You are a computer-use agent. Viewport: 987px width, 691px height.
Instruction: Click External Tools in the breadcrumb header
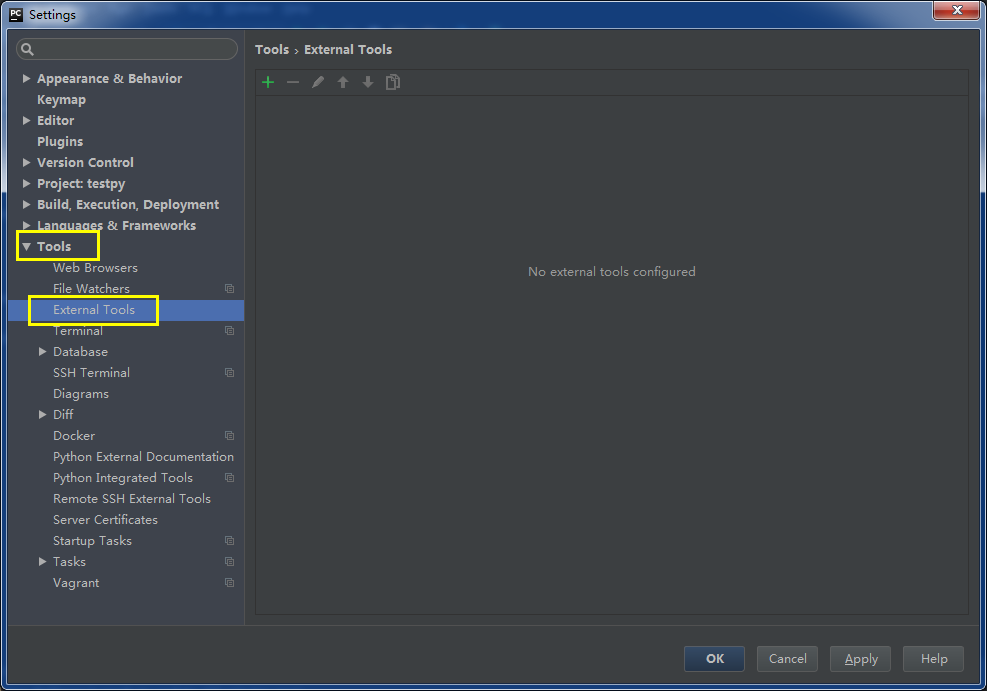coord(348,50)
